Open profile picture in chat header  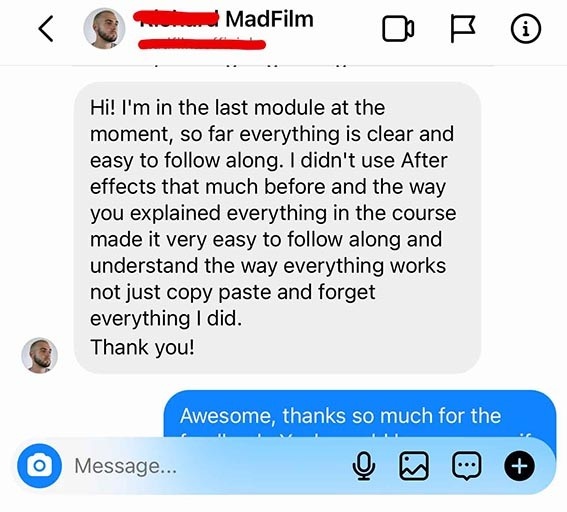tap(104, 29)
